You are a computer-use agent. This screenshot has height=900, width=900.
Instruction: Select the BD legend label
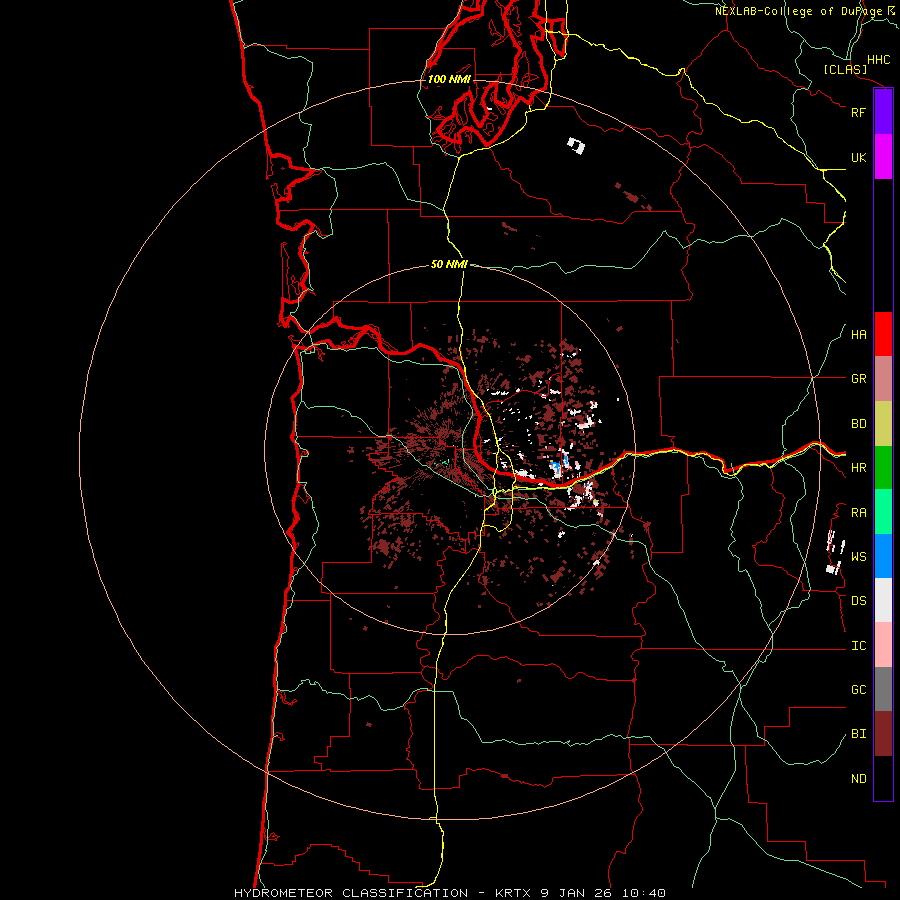858,424
